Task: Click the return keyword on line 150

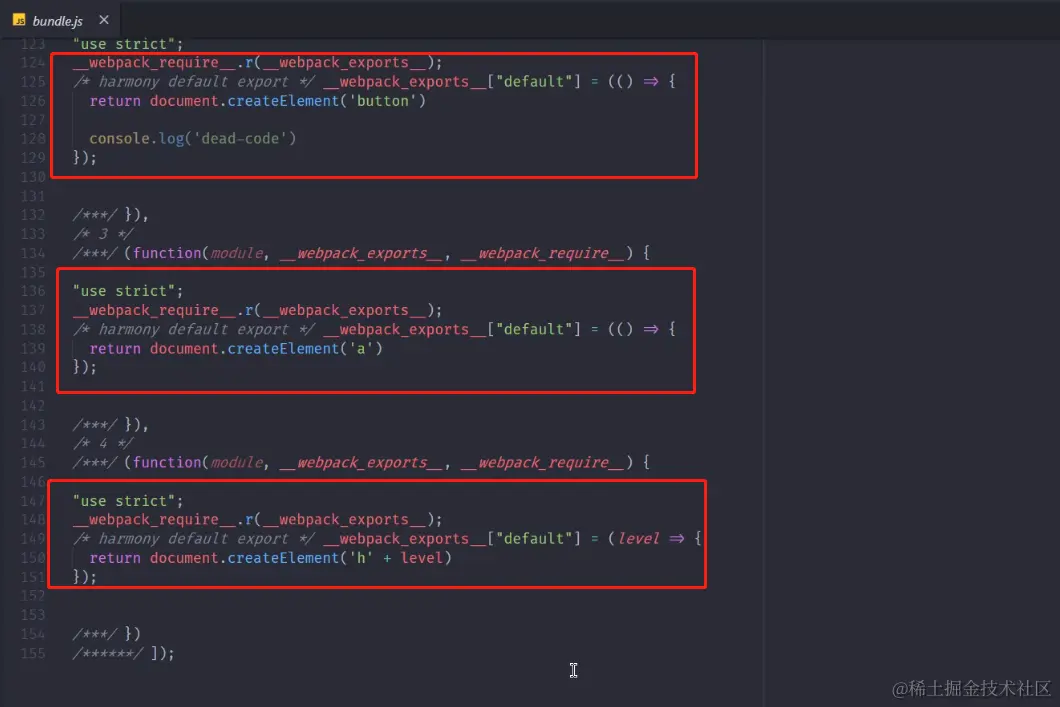Action: click(x=115, y=558)
